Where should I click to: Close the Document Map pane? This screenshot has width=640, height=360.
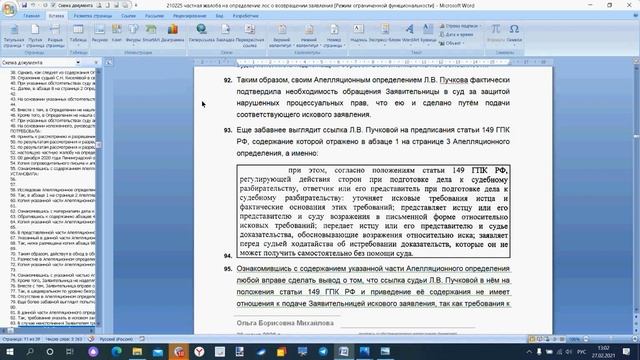click(96, 62)
